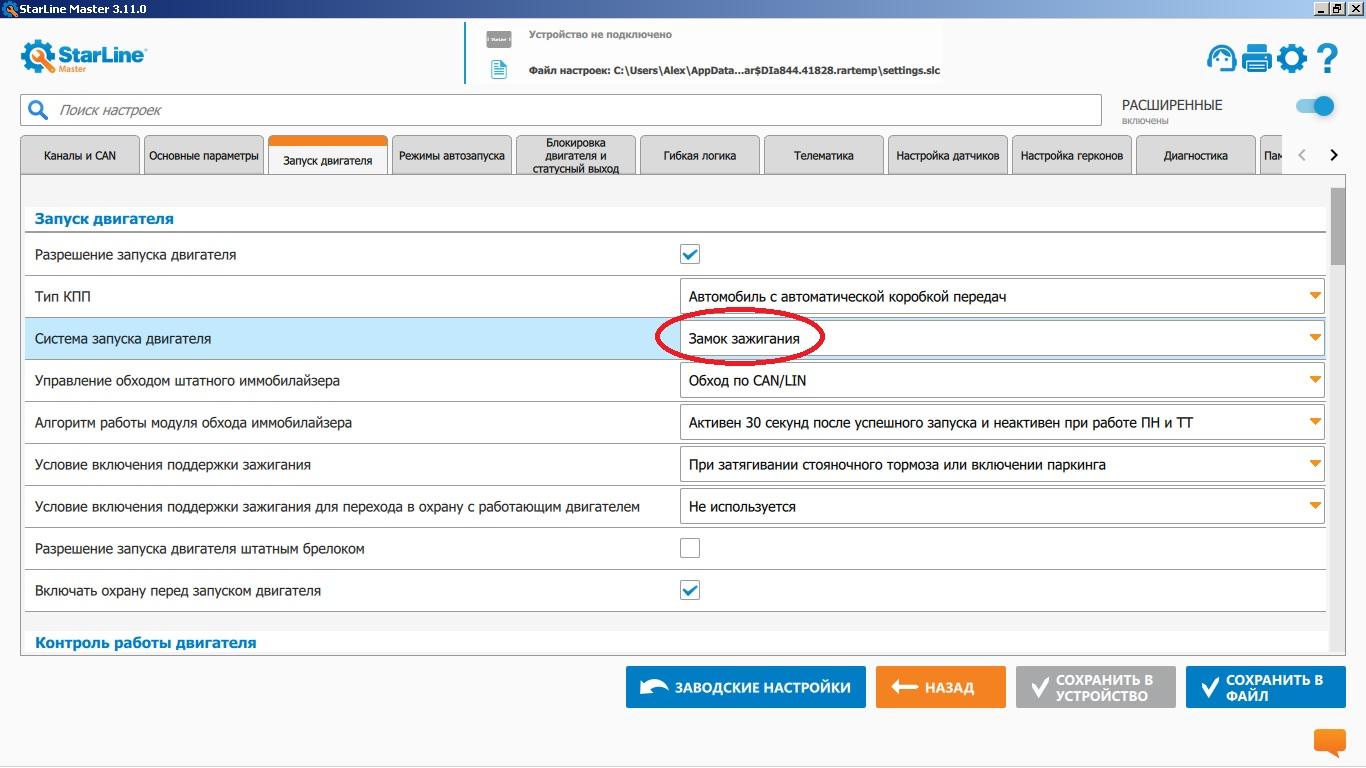Viewport: 1366px width, 768px height.
Task: Open help with the question mark icon
Action: pyautogui.click(x=1327, y=58)
